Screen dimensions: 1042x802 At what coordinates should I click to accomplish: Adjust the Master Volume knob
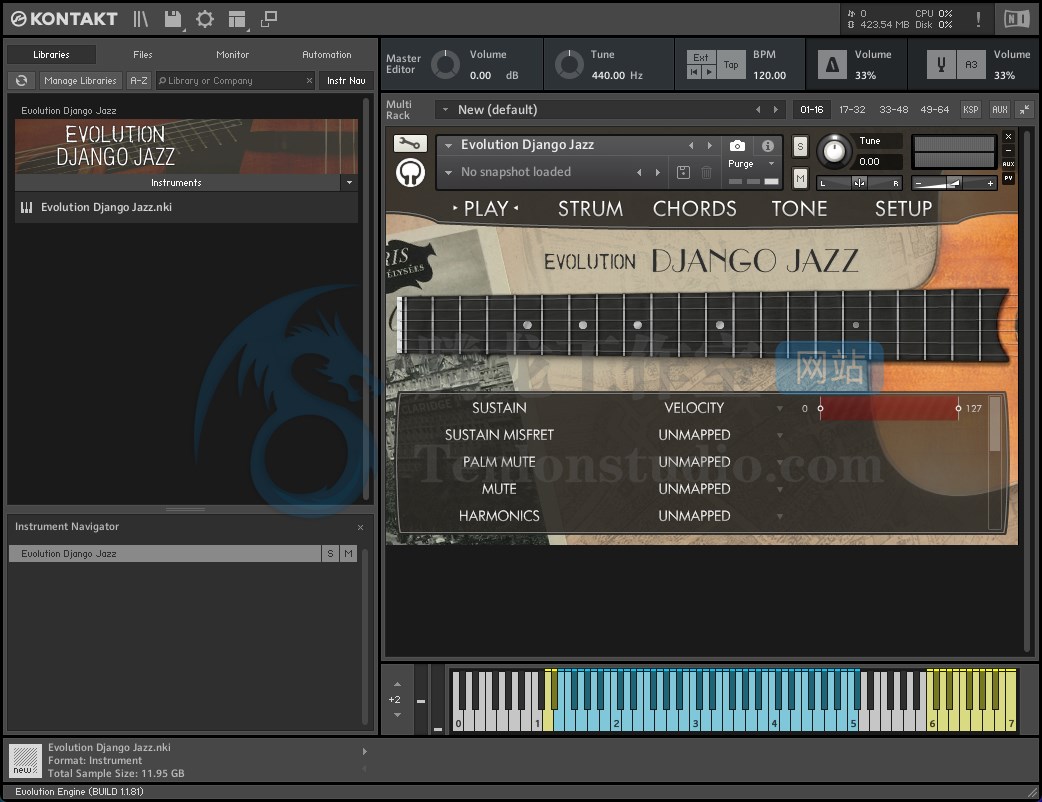(x=445, y=64)
